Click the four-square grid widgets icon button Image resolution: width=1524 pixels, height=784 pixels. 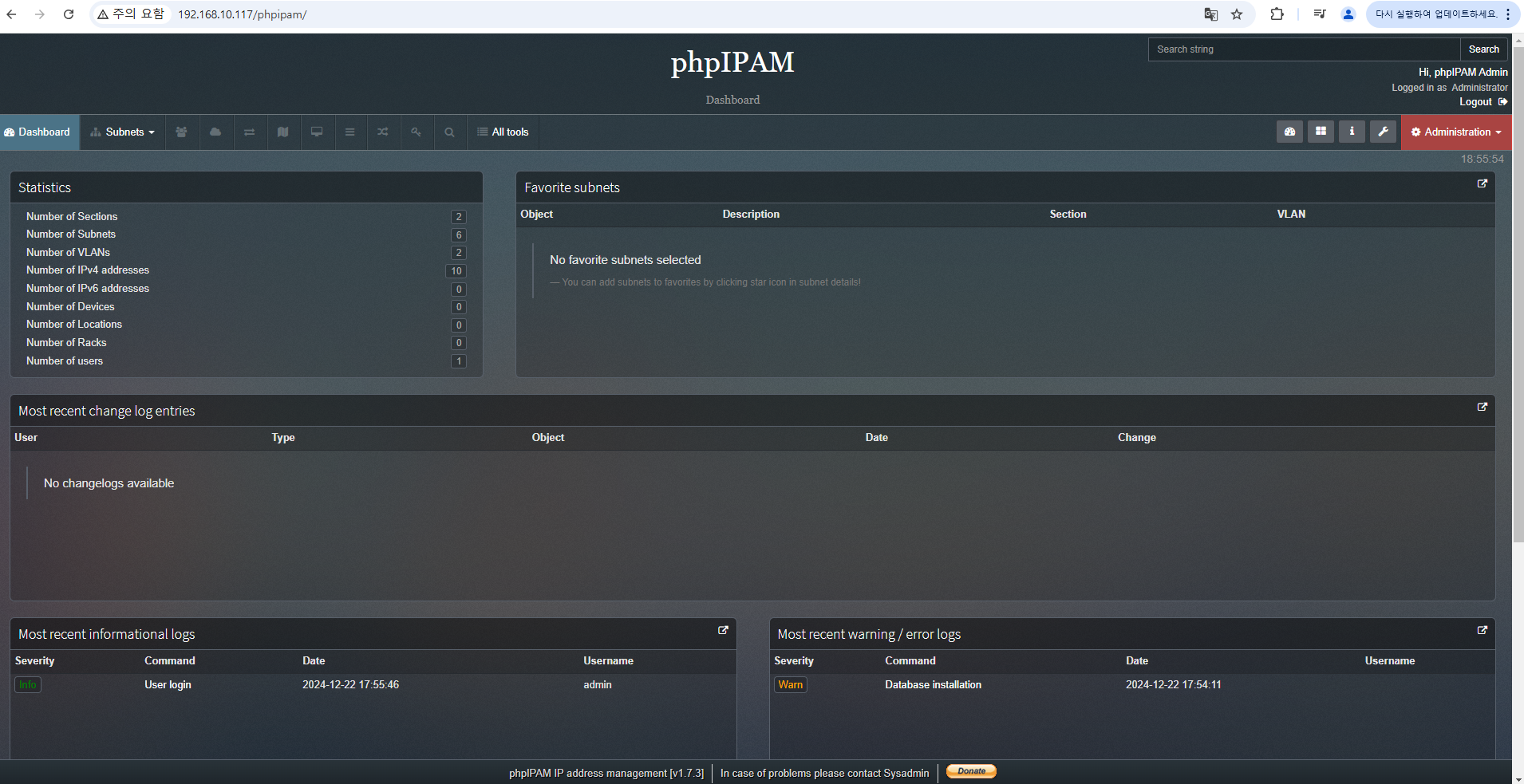click(x=1321, y=132)
